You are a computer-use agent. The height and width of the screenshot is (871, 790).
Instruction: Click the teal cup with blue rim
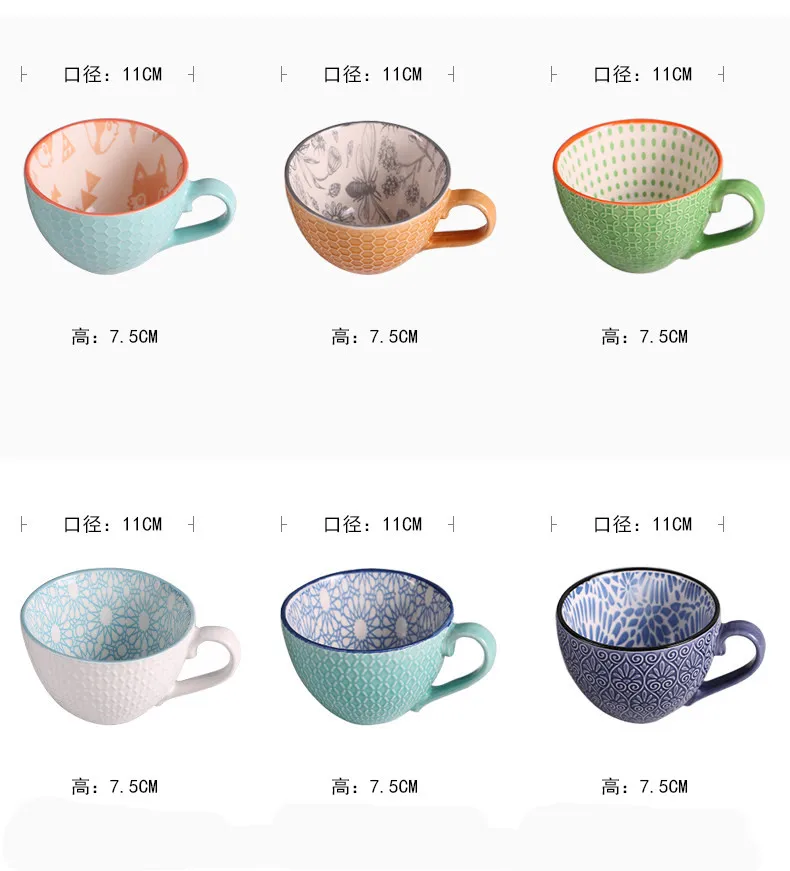click(x=388, y=646)
